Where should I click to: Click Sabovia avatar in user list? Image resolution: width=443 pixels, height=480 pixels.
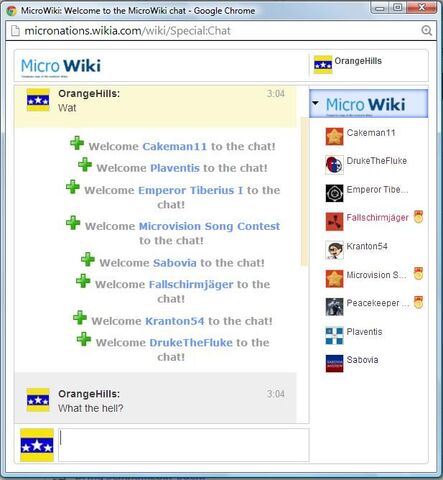click(334, 364)
